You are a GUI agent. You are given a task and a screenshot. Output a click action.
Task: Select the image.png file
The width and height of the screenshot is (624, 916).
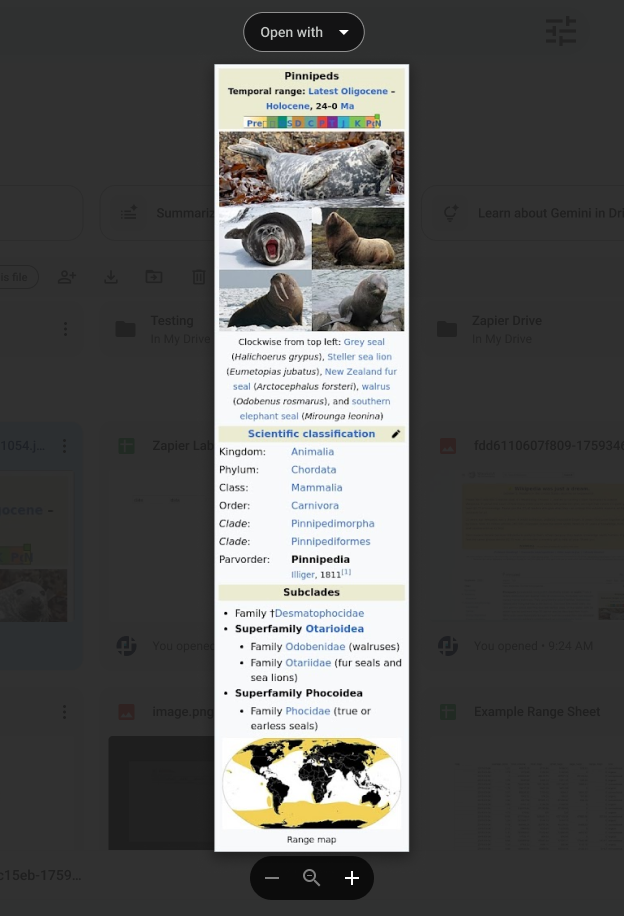pyautogui.click(x=183, y=712)
